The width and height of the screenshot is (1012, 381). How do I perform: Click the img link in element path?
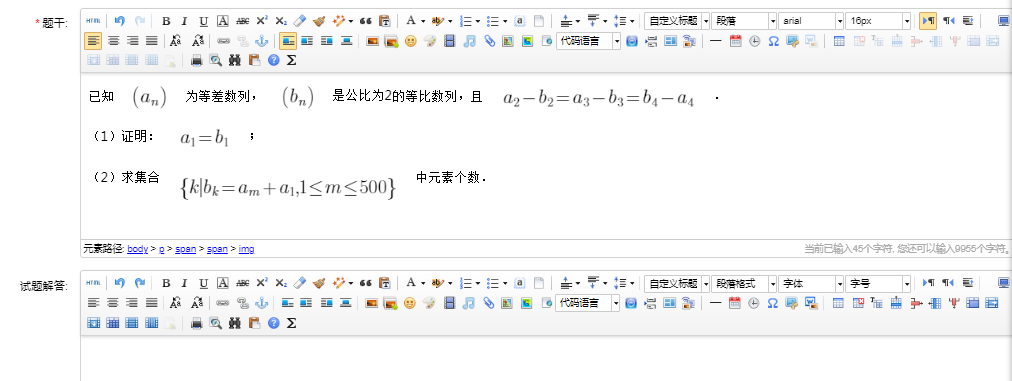(x=246, y=249)
